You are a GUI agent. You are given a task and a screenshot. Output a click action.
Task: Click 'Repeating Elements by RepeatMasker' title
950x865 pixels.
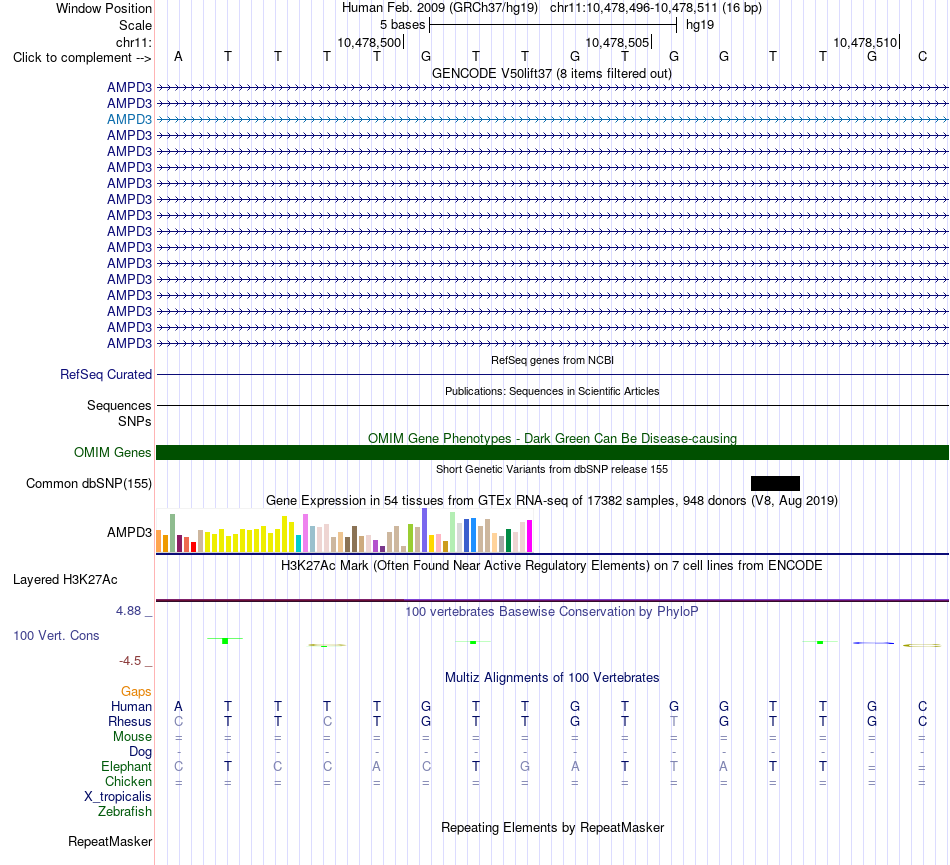click(x=552, y=827)
